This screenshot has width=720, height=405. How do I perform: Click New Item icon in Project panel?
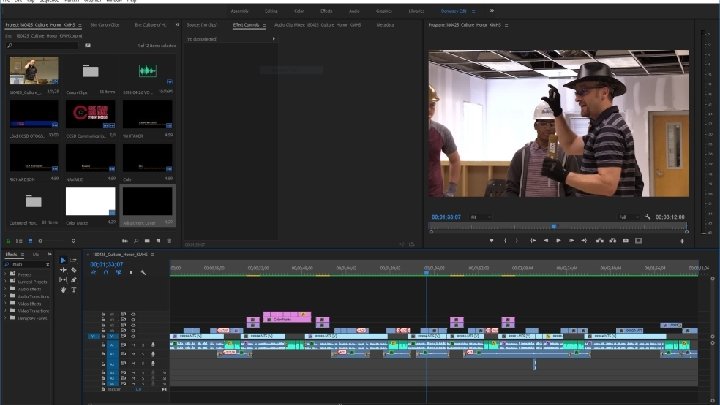point(158,241)
